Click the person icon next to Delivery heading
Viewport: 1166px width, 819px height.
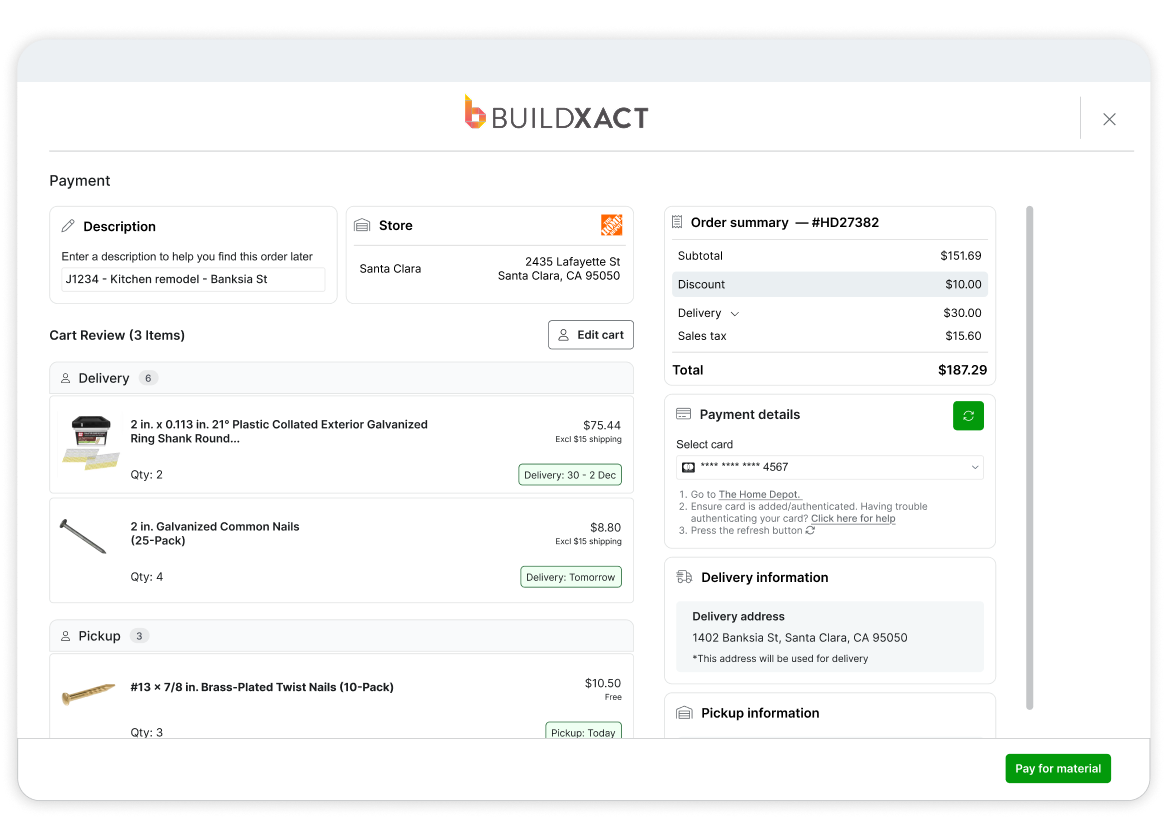tap(68, 378)
